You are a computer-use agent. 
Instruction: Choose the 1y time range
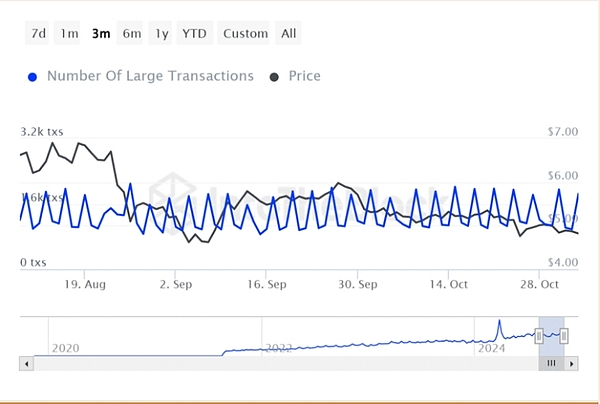[160, 33]
